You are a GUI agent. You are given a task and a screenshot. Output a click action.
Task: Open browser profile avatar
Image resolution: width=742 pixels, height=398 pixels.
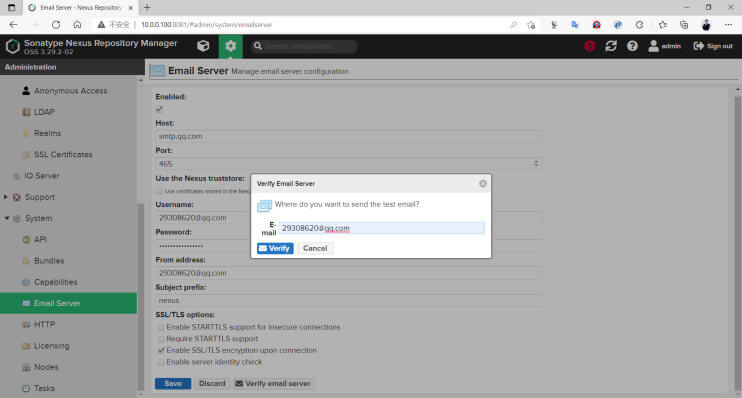706,25
